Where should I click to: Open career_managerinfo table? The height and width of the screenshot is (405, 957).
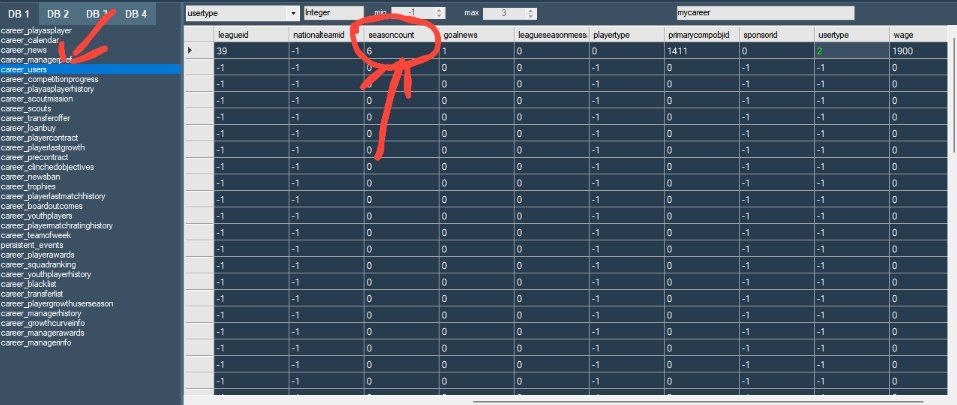36,343
